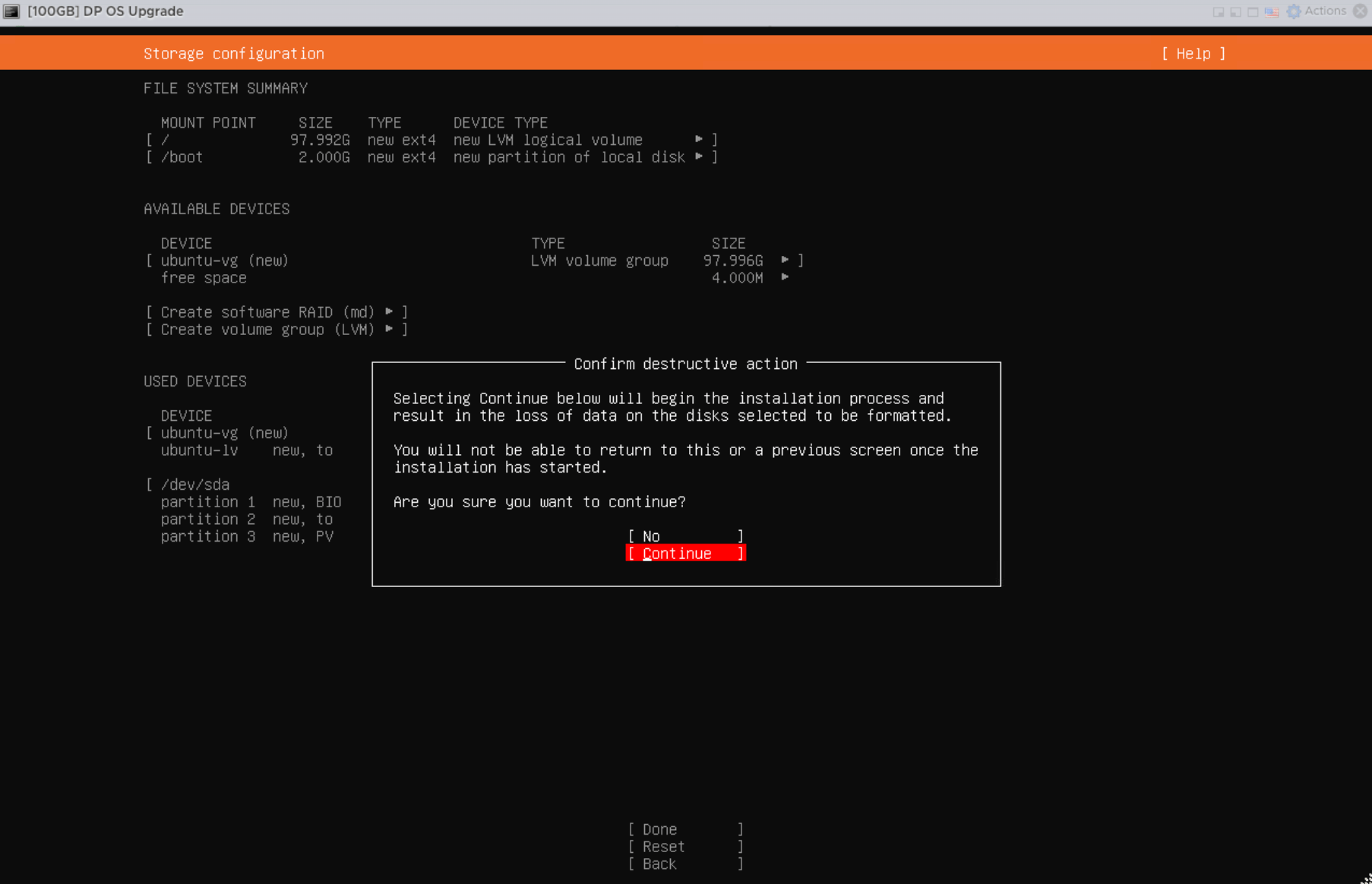Click the 2.000G size value

(x=324, y=157)
